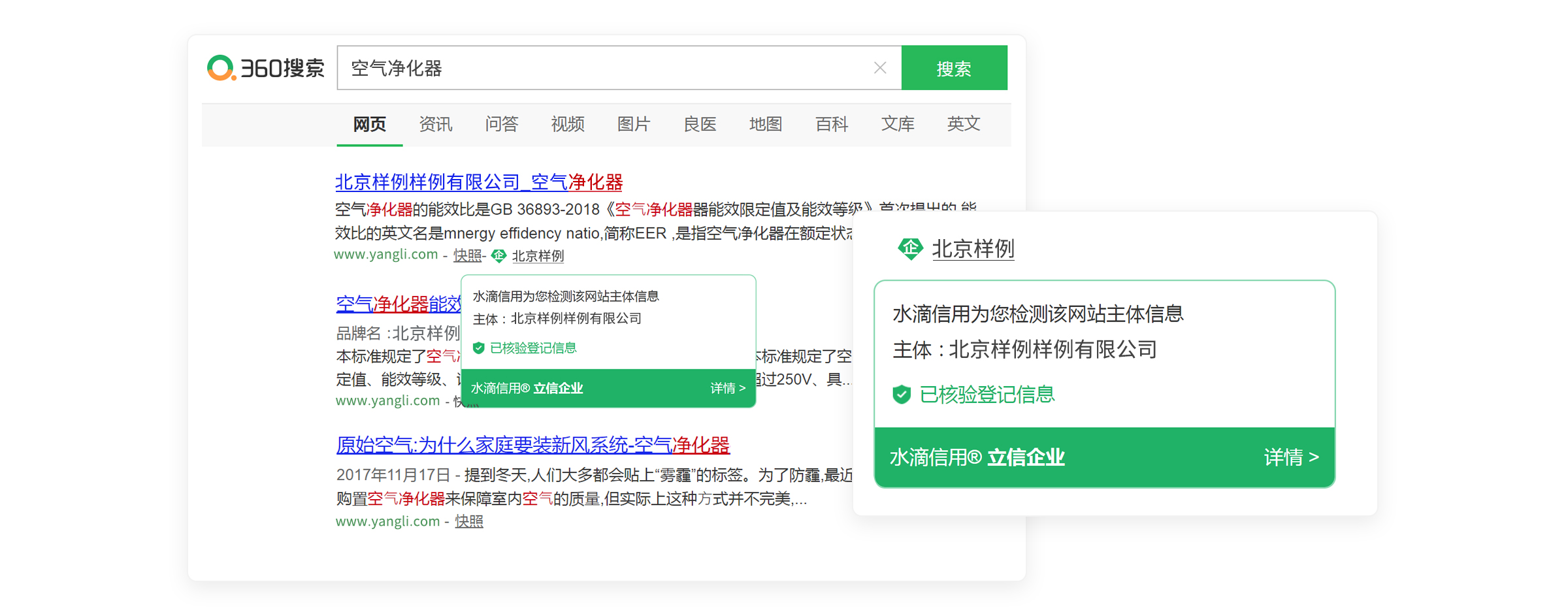The image size is (1568, 616).
Task: Switch to the 百科 tab
Action: click(831, 124)
